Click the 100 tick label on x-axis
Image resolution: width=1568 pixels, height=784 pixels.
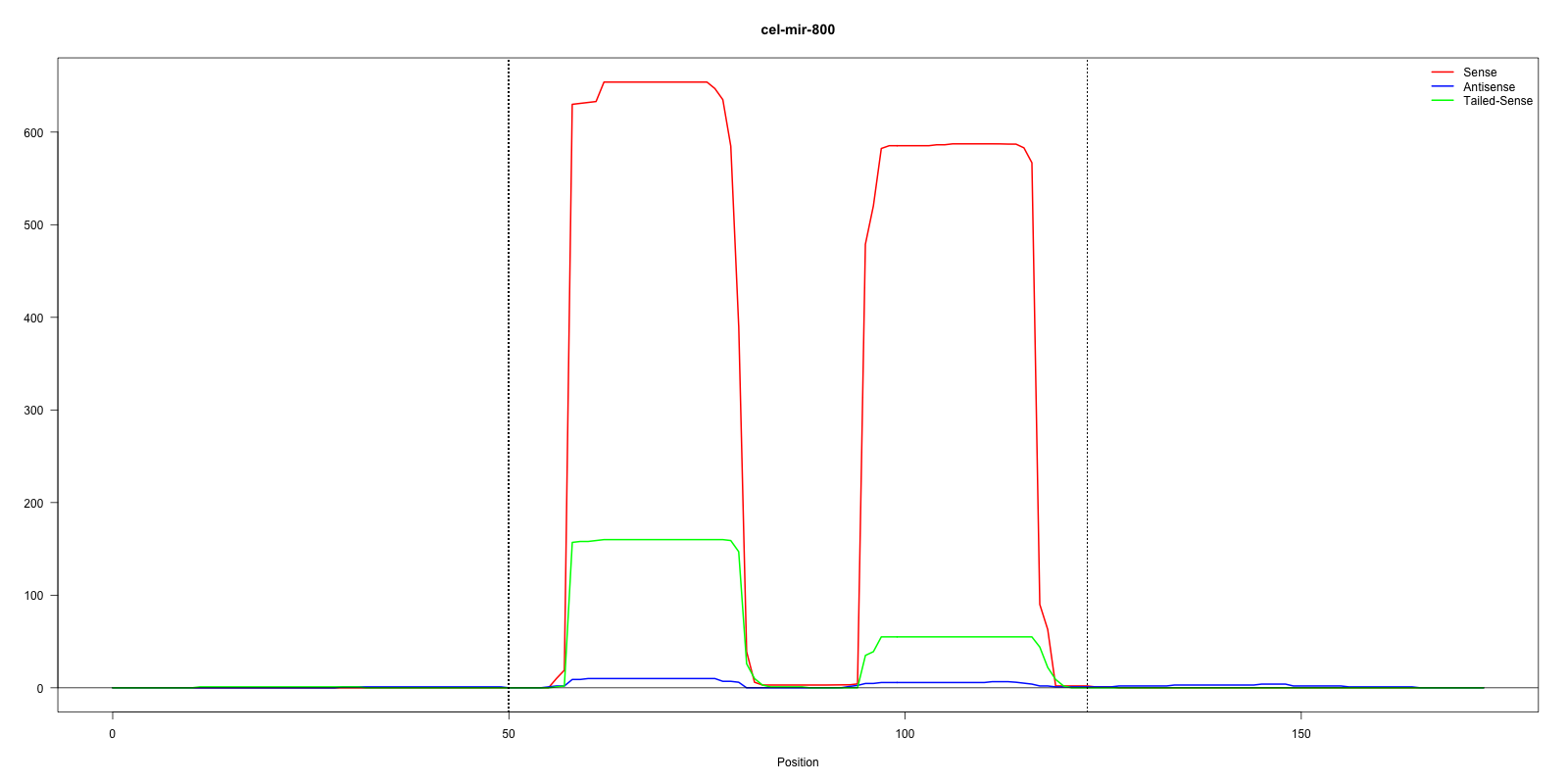(905, 734)
